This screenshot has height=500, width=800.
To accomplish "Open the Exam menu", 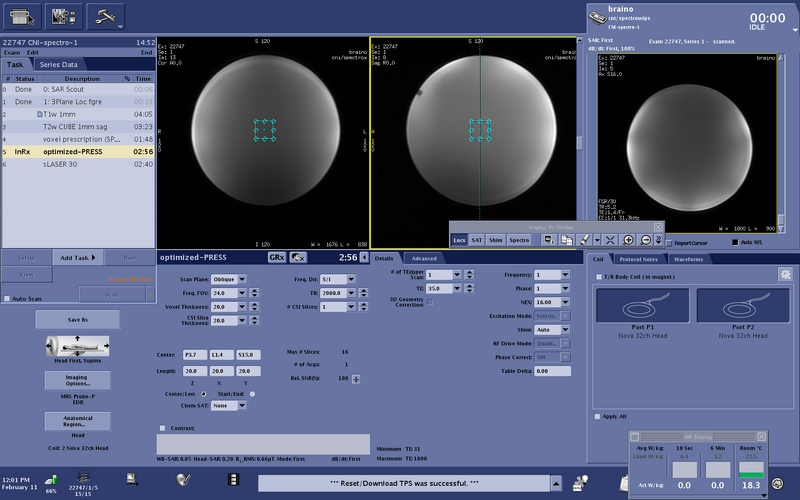I will point(12,53).
